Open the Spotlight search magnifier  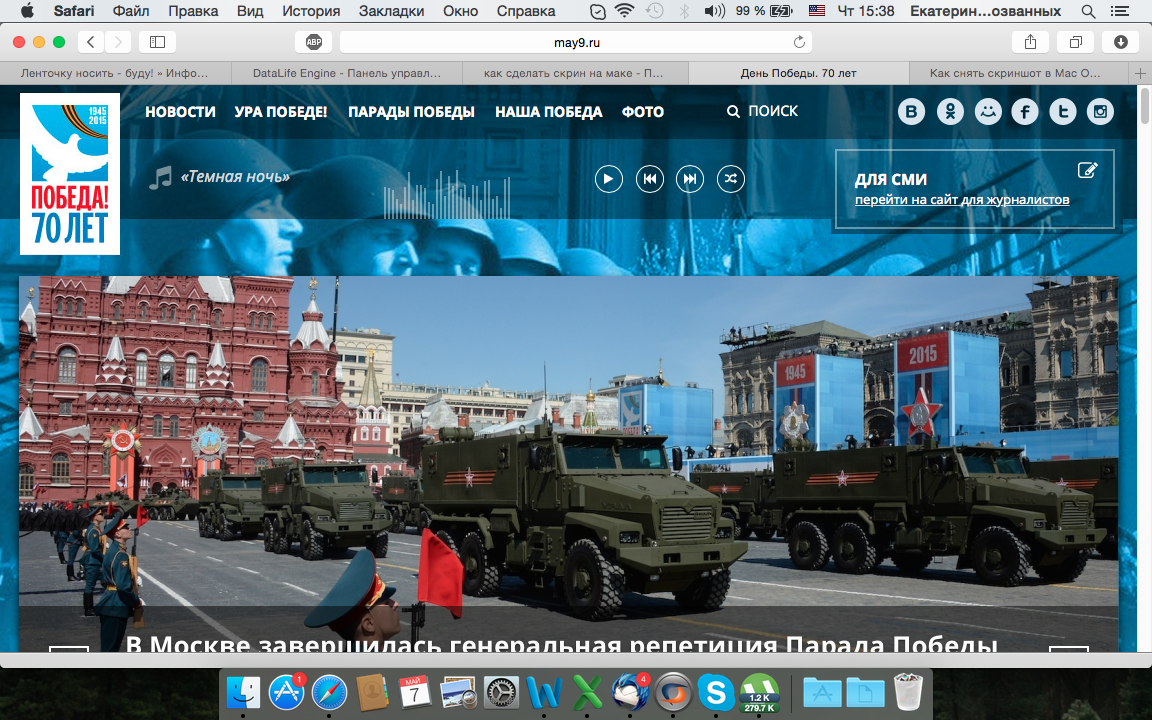(x=1089, y=12)
